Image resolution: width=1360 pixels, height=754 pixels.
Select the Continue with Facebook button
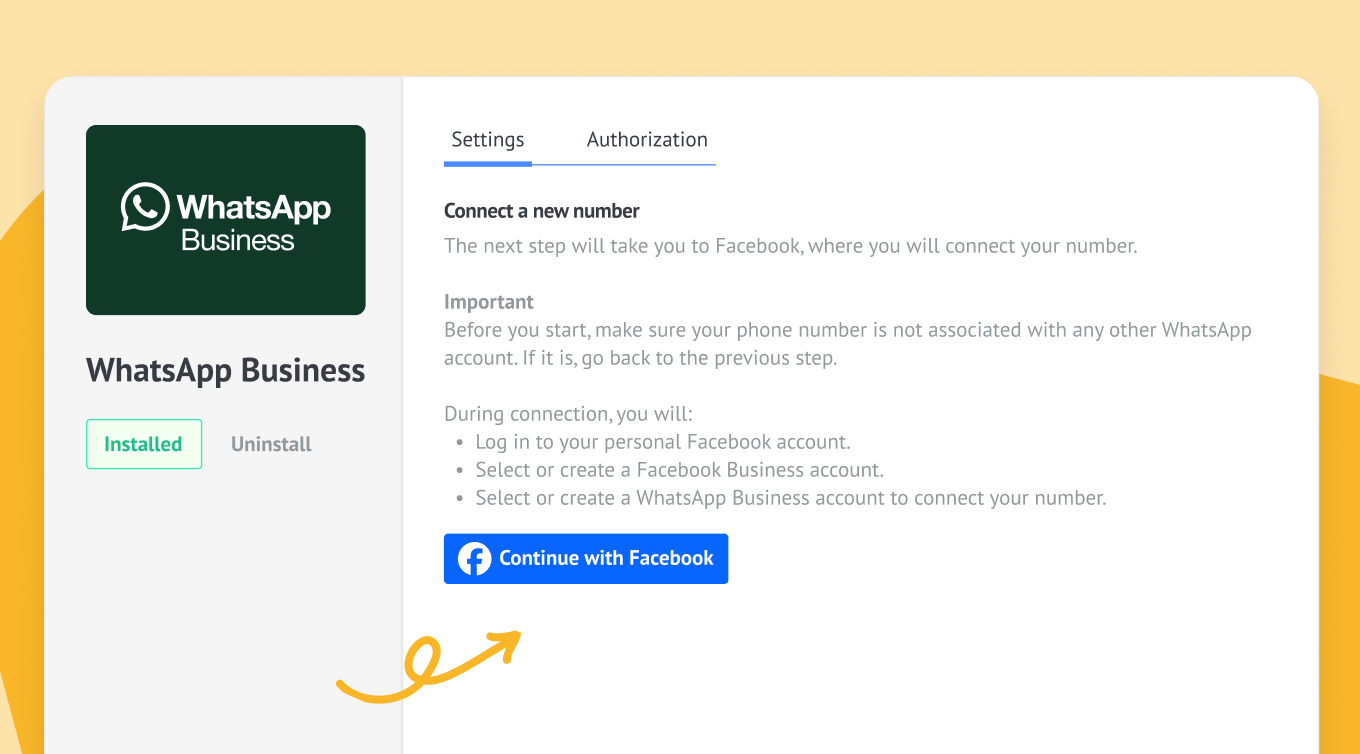pyautogui.click(x=586, y=559)
